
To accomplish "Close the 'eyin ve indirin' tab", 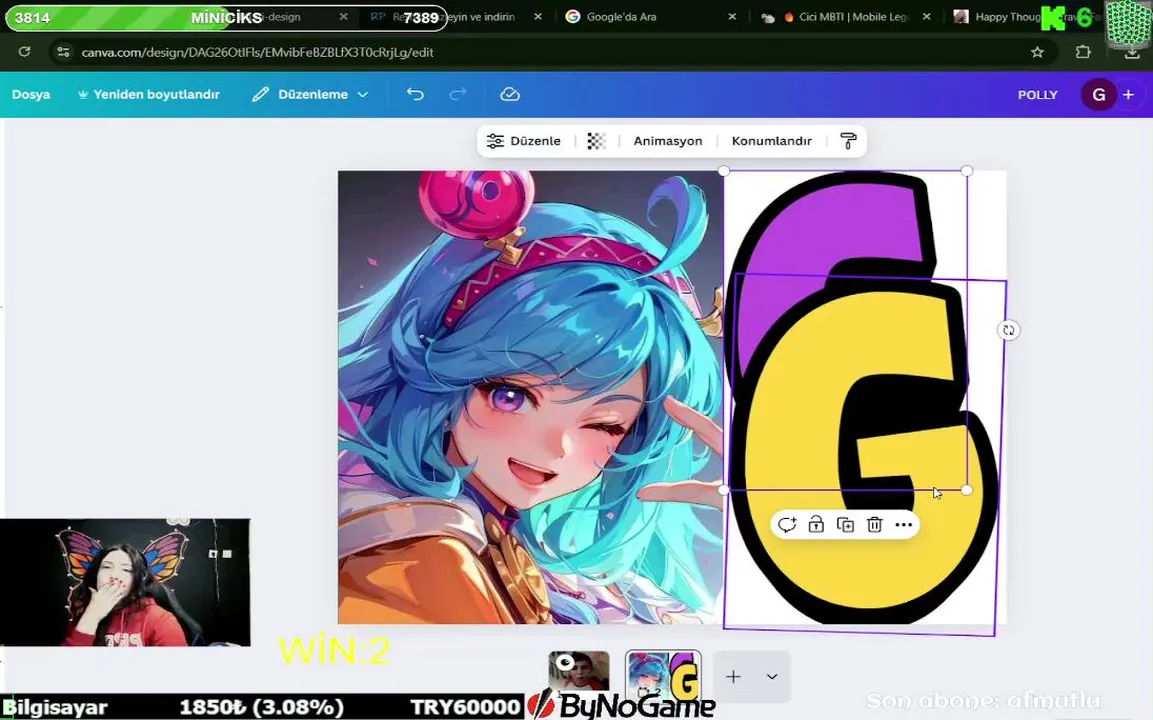I will click(538, 16).
